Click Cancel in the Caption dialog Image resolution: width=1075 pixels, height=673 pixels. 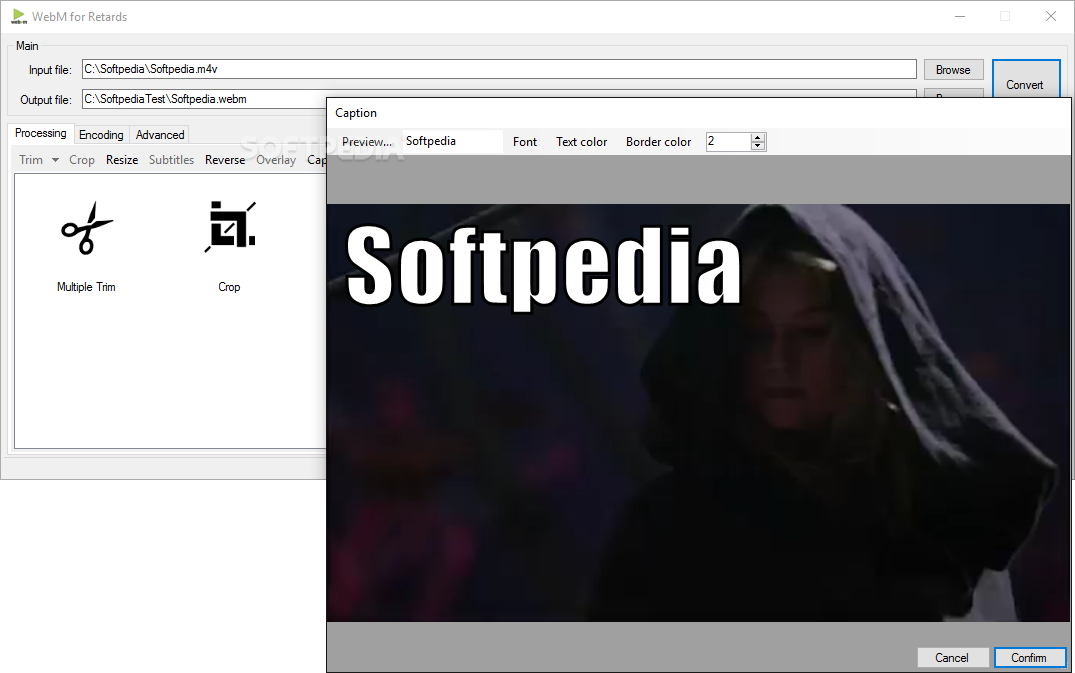[952, 657]
